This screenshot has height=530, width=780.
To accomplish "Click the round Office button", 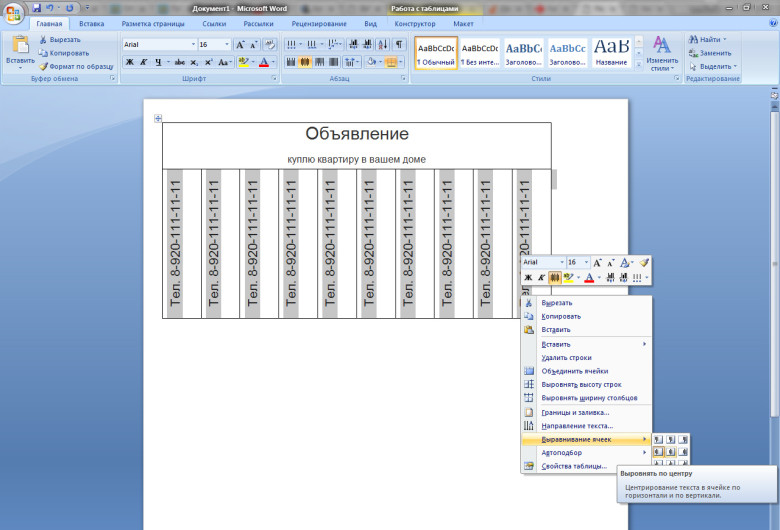I will 13,12.
